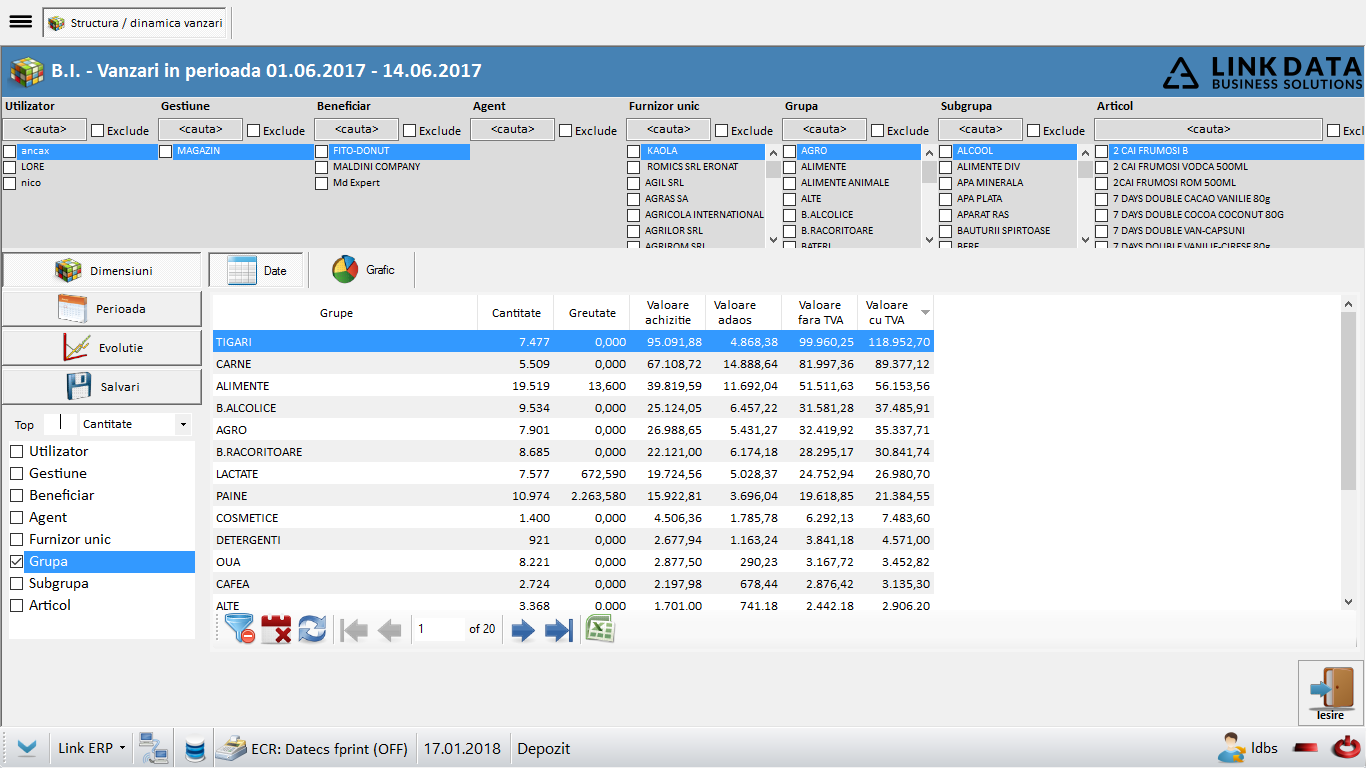Click the clear filter funnel icon
This screenshot has height=768, width=1366.
[240, 629]
